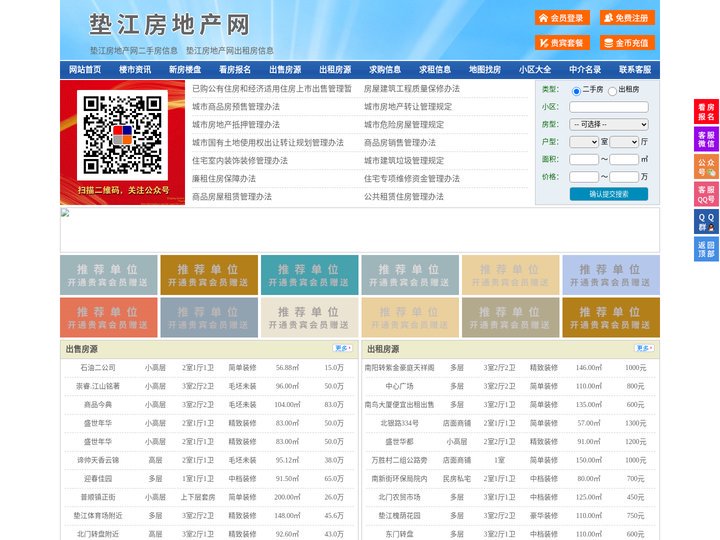Click 更多 in 出租房源 header
The height and width of the screenshot is (540, 720).
pyautogui.click(x=644, y=349)
